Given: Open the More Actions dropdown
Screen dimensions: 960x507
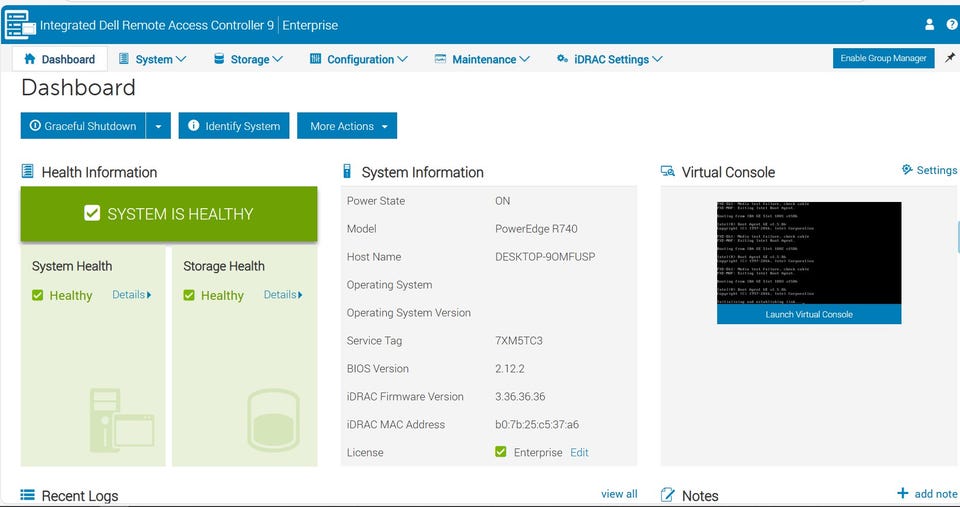Looking at the screenshot, I should [x=346, y=126].
